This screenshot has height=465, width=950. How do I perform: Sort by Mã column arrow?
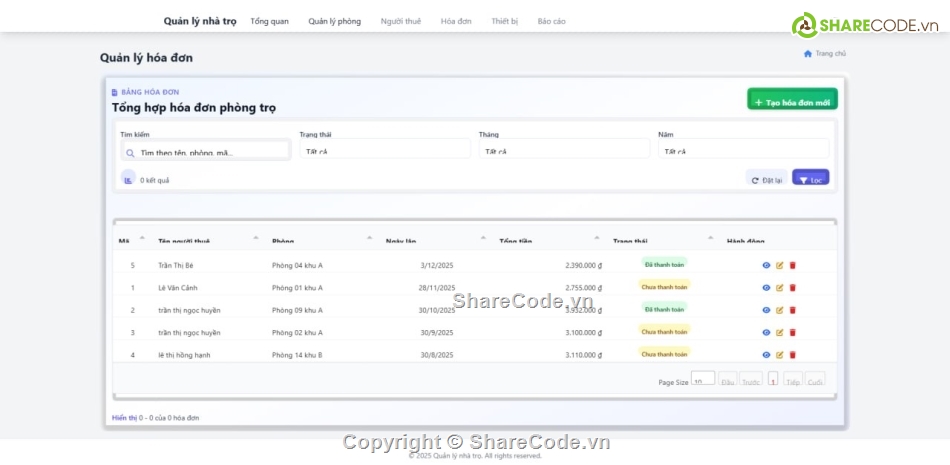pos(142,238)
